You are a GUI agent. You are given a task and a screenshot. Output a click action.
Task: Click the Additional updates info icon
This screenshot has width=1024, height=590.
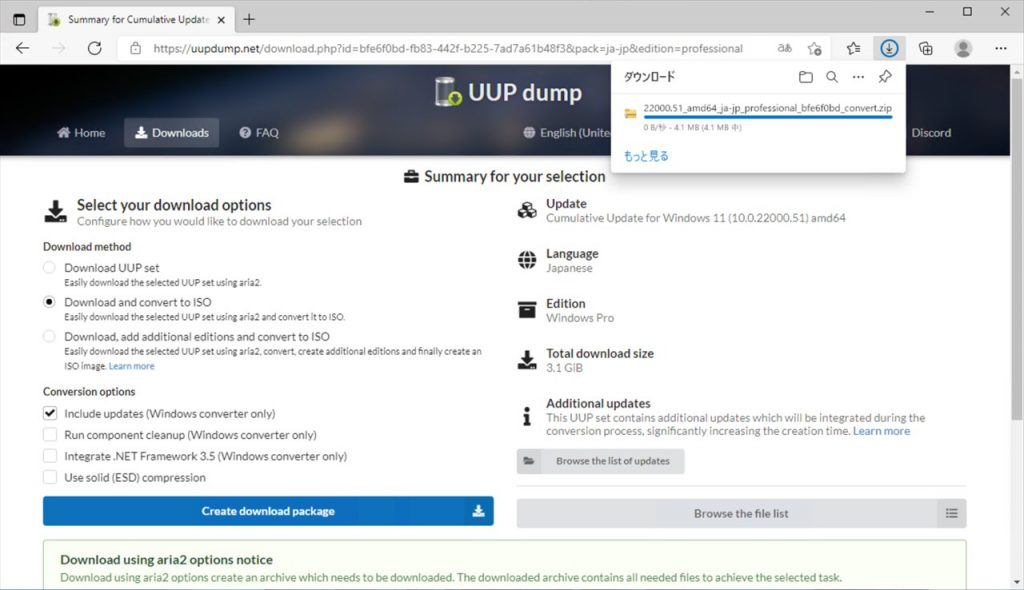(527, 416)
